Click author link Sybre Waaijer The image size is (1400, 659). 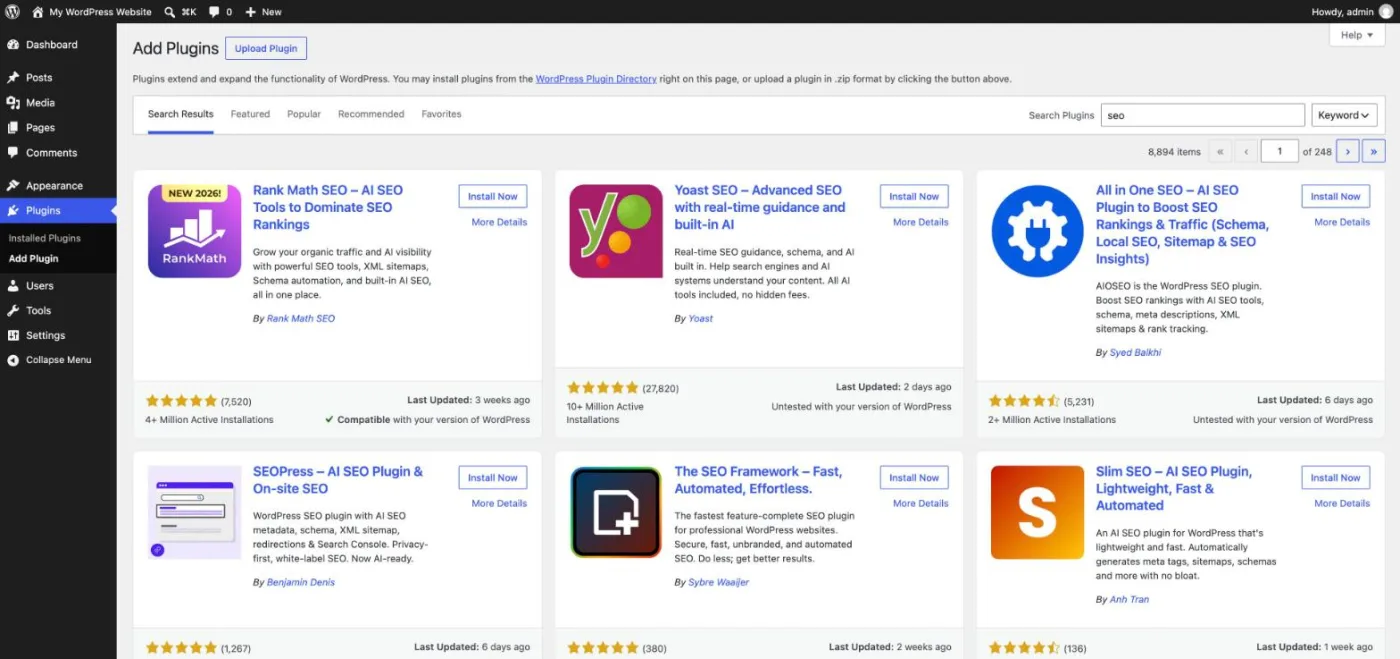pyautogui.click(x=718, y=582)
